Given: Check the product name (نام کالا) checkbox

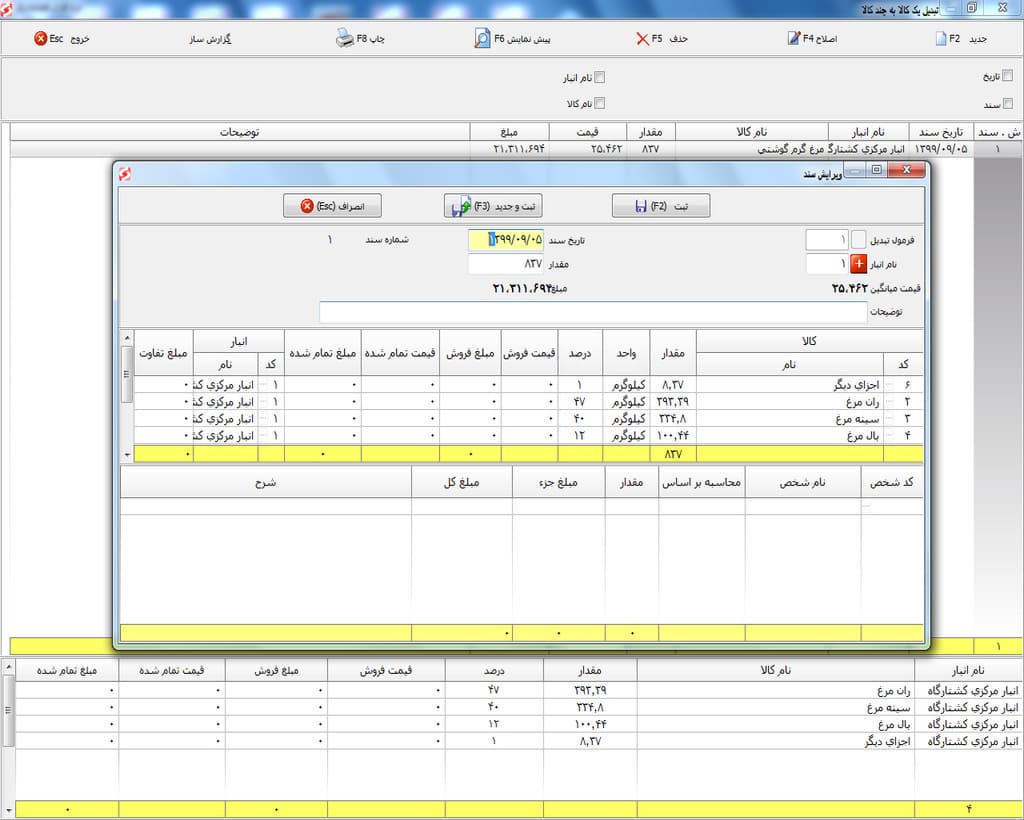Looking at the screenshot, I should pos(600,103).
